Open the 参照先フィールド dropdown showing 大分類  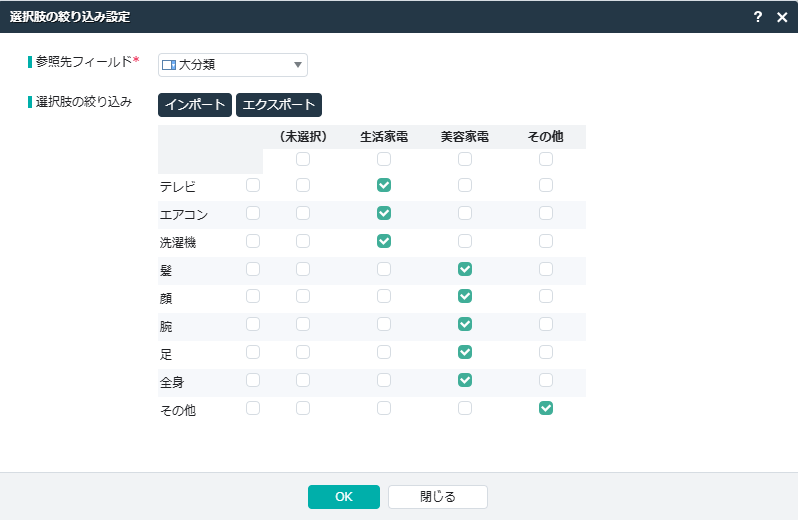click(x=232, y=65)
